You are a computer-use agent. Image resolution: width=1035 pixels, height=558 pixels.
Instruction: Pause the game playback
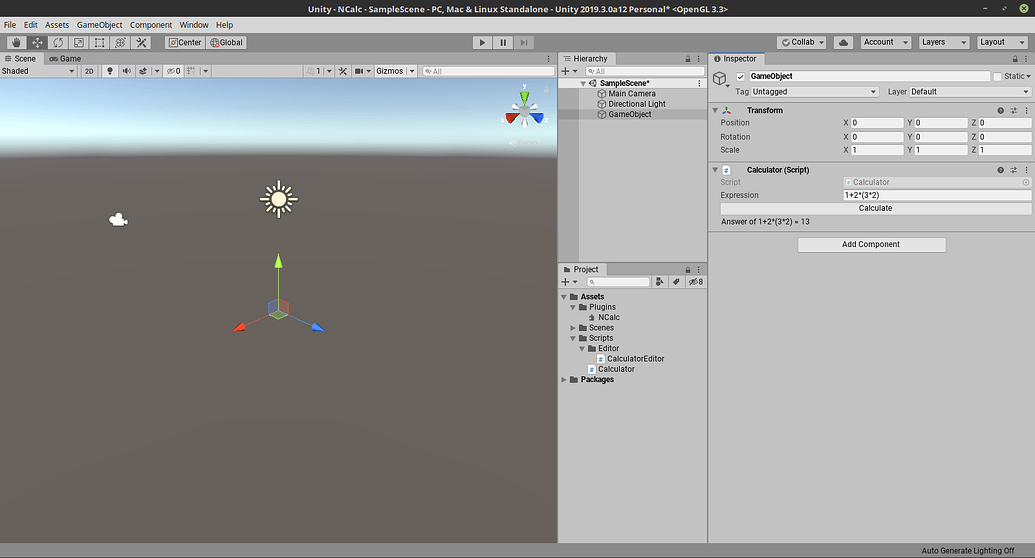click(x=503, y=42)
